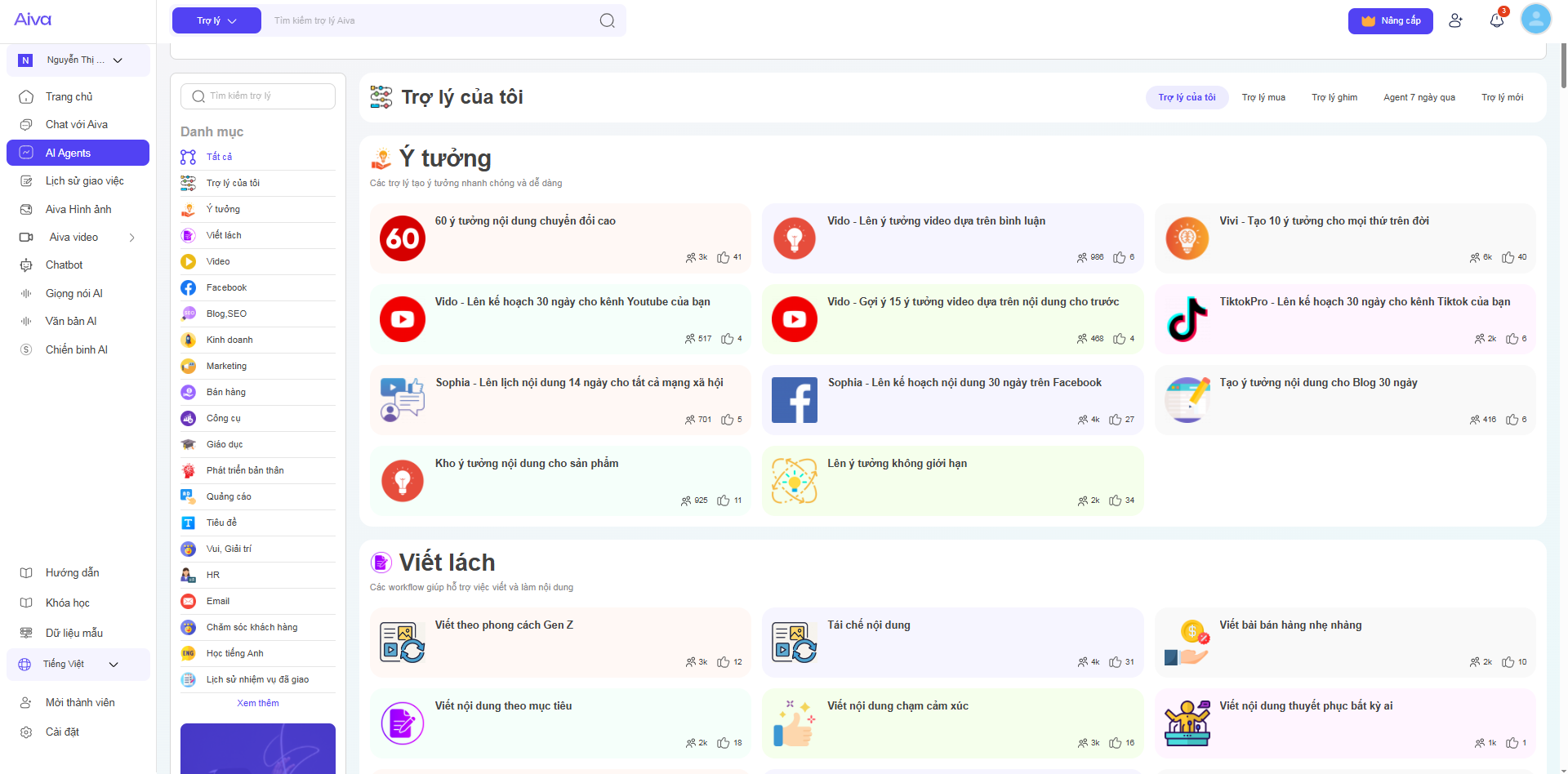Open the banner thumbnail below the categories

pyautogui.click(x=258, y=749)
